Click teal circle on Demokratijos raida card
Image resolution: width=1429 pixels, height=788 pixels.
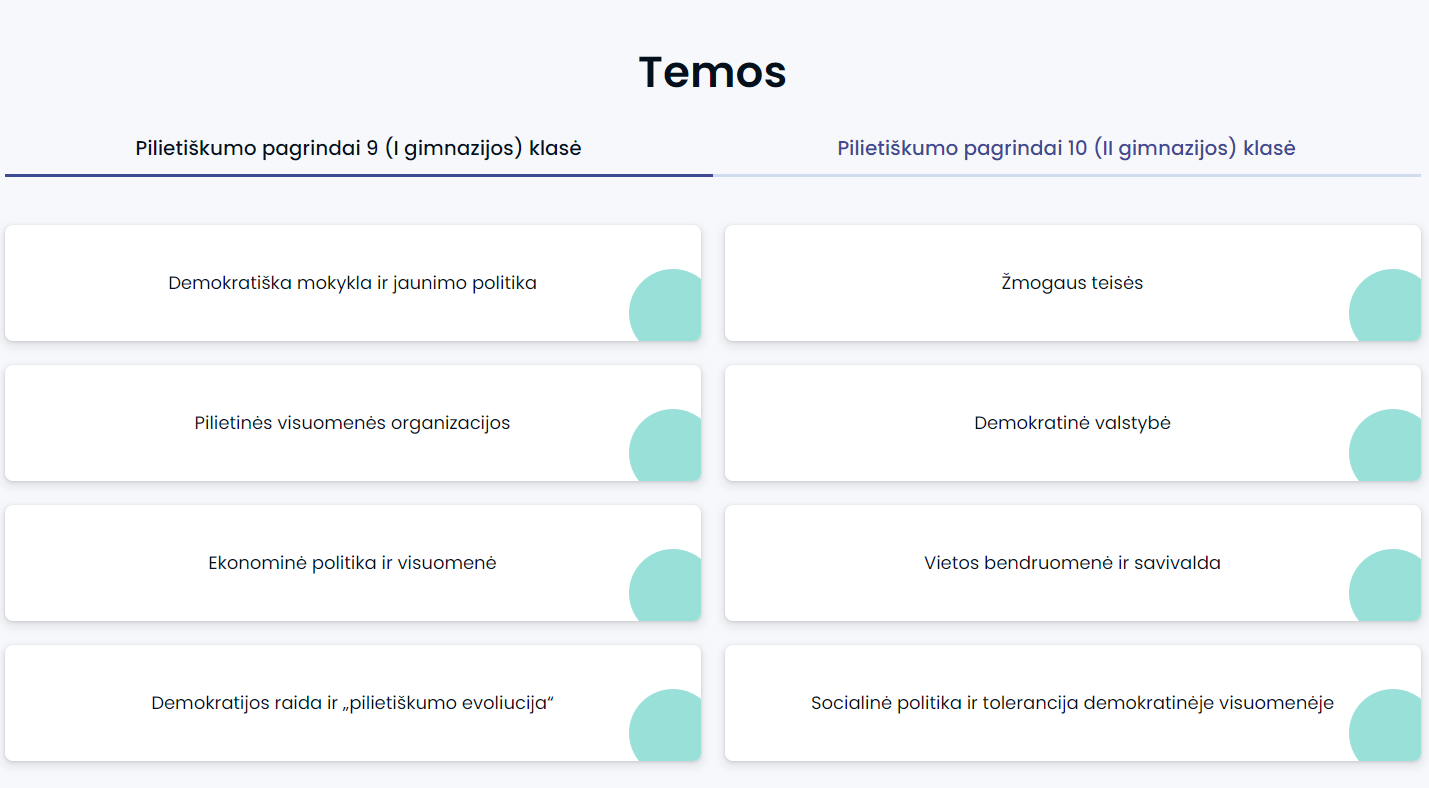[x=667, y=727]
